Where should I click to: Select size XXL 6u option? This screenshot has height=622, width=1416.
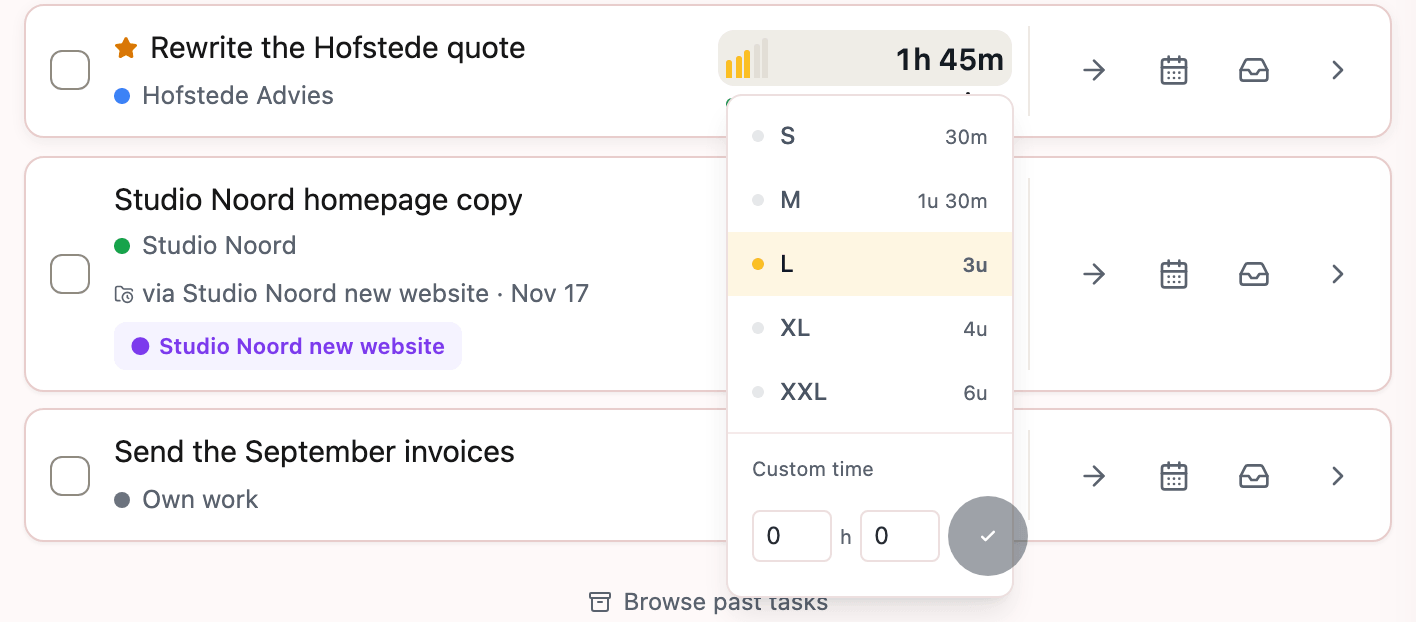(x=870, y=393)
